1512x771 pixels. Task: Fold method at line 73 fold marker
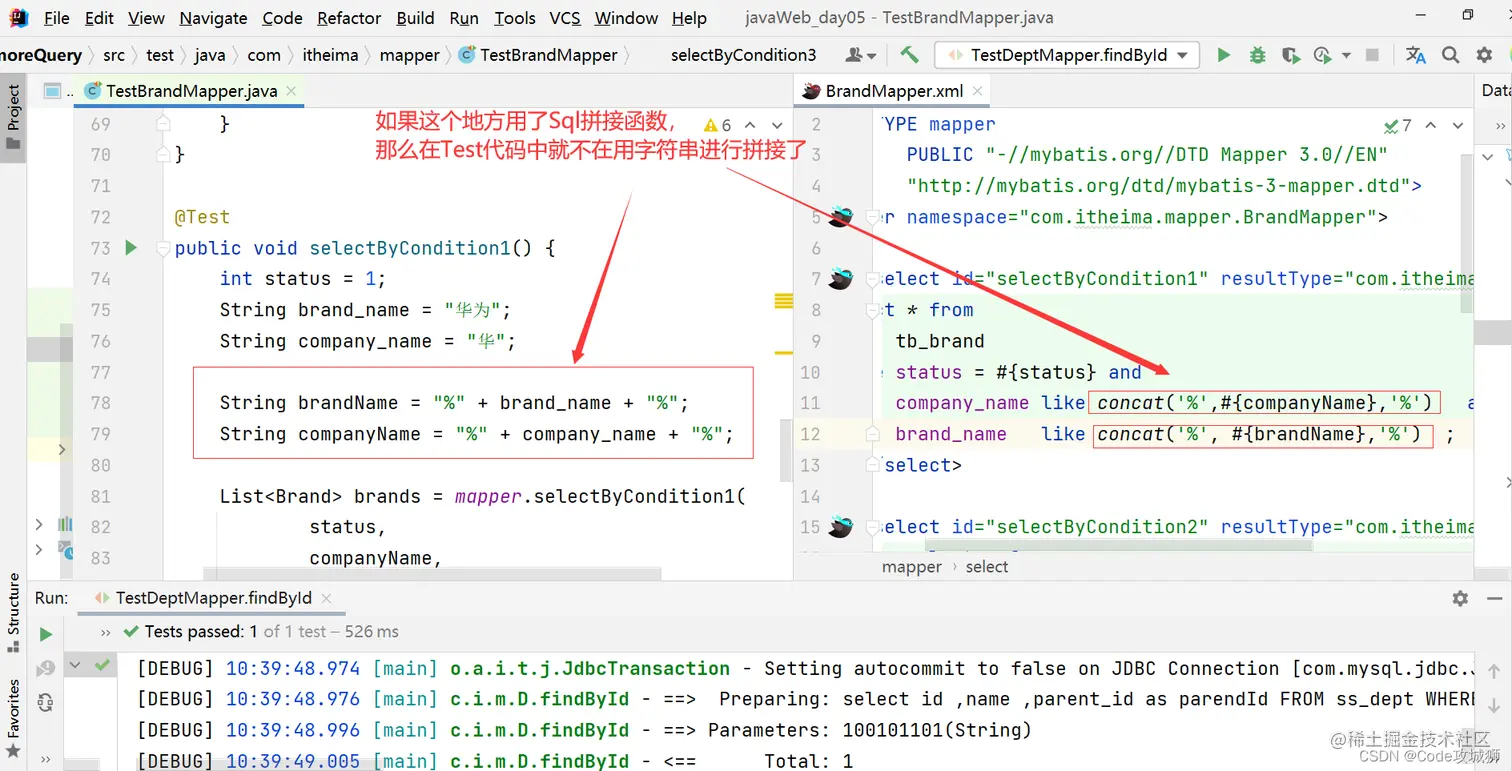[x=164, y=248]
